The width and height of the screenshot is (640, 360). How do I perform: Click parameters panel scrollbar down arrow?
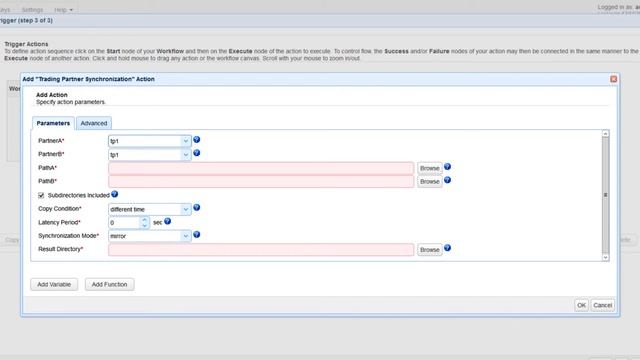(606, 257)
